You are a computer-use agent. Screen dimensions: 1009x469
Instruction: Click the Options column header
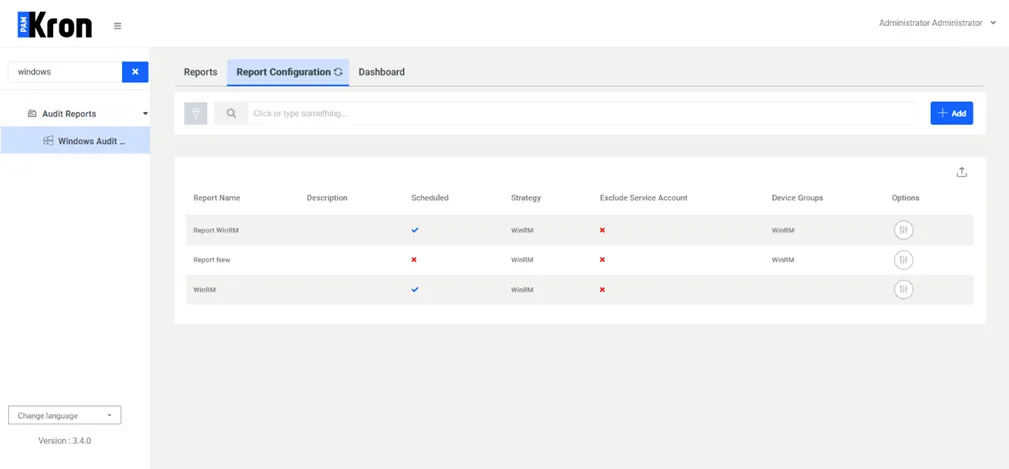(905, 198)
